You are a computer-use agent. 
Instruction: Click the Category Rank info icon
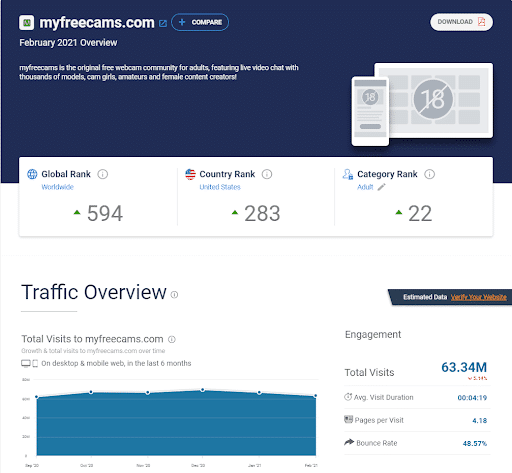pos(429,174)
